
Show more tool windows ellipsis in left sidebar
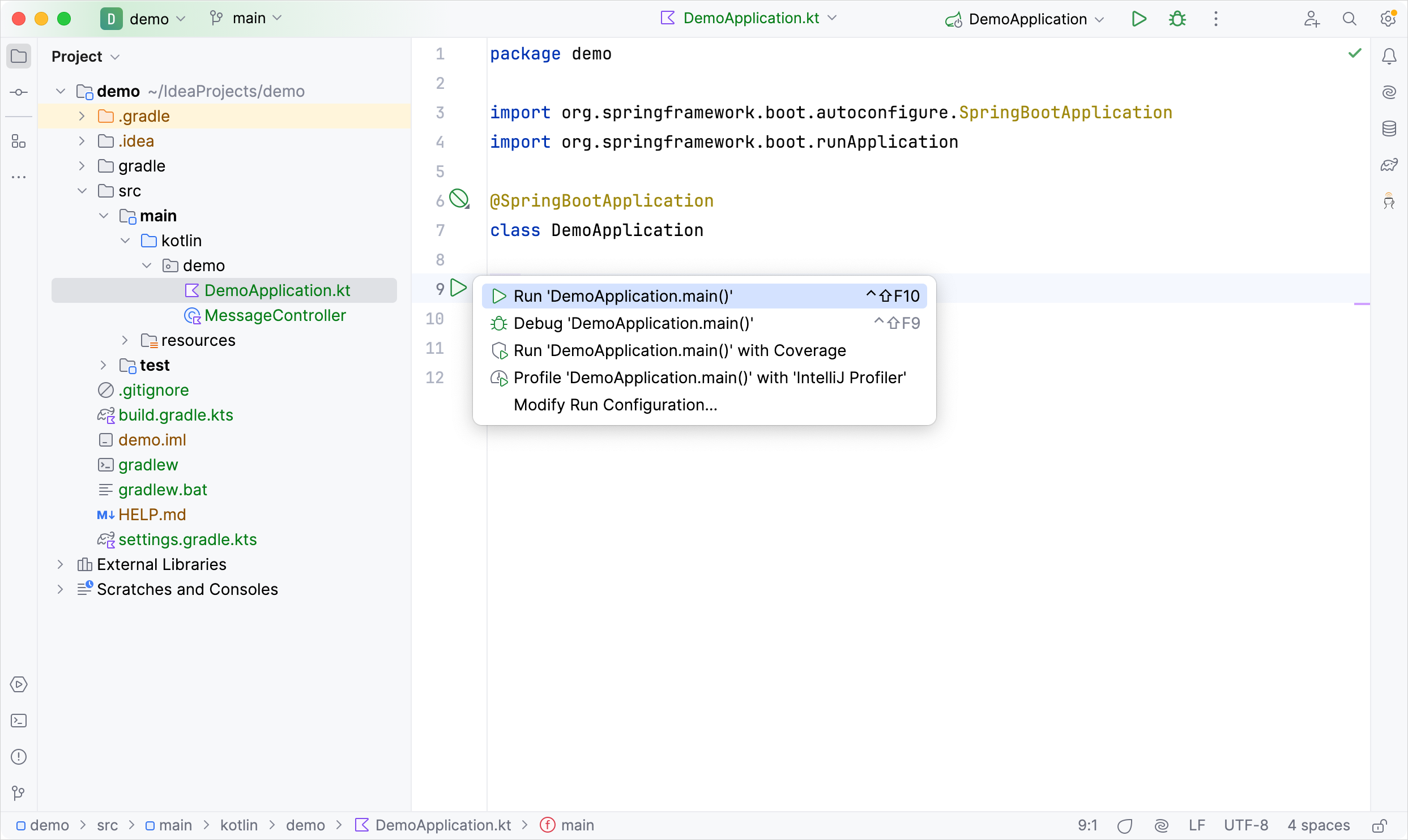click(19, 177)
